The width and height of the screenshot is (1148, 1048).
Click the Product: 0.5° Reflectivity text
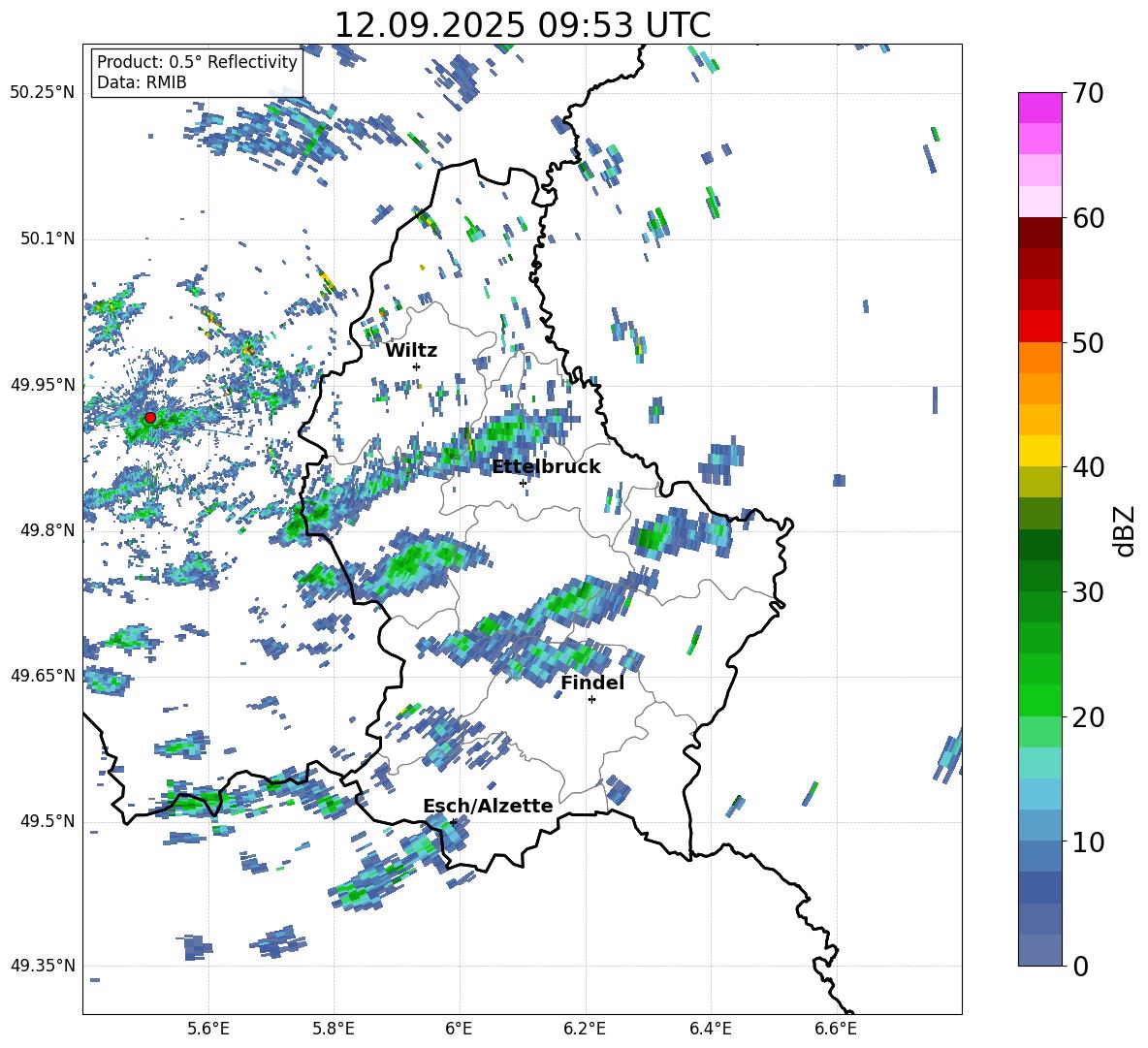197,62
